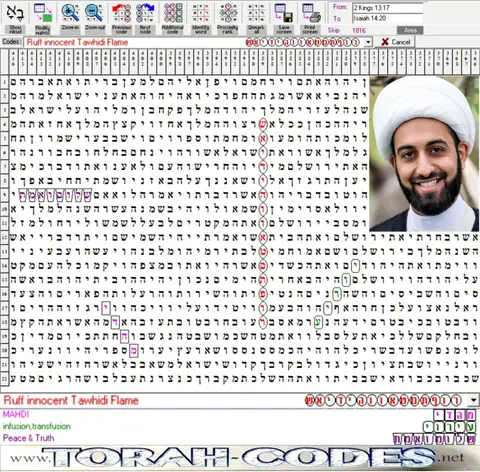Click the Codes label
Viewport: 480px width, 472px height.
pyautogui.click(x=12, y=42)
